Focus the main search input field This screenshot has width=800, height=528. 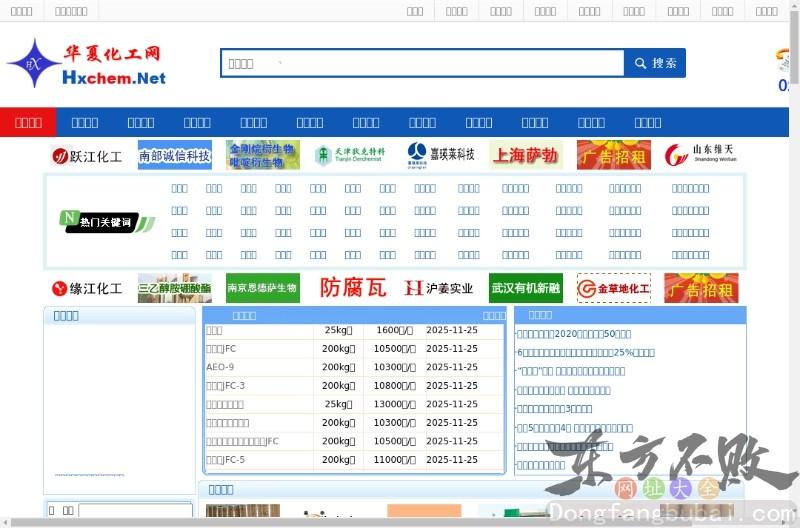[422, 63]
